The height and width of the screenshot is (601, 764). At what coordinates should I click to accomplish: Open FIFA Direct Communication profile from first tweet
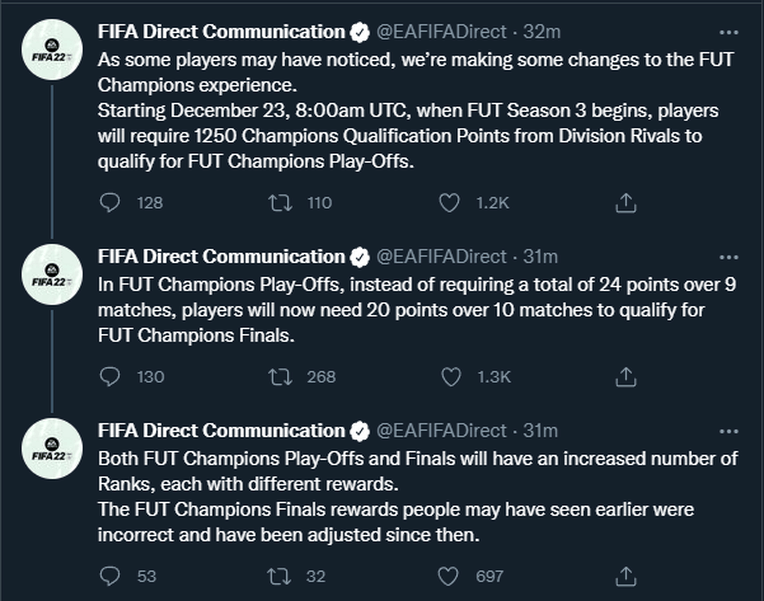[221, 32]
